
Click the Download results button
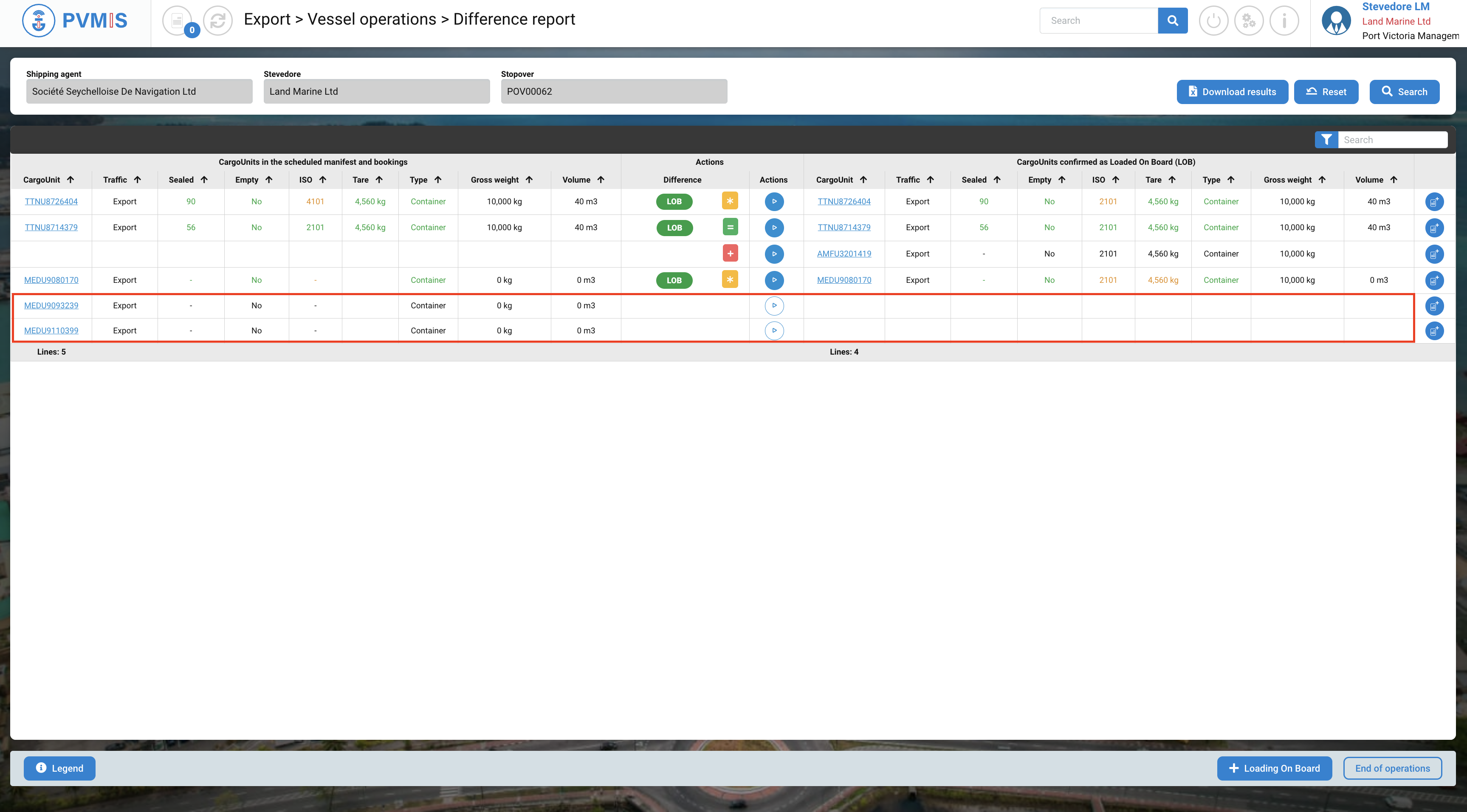(x=1232, y=92)
